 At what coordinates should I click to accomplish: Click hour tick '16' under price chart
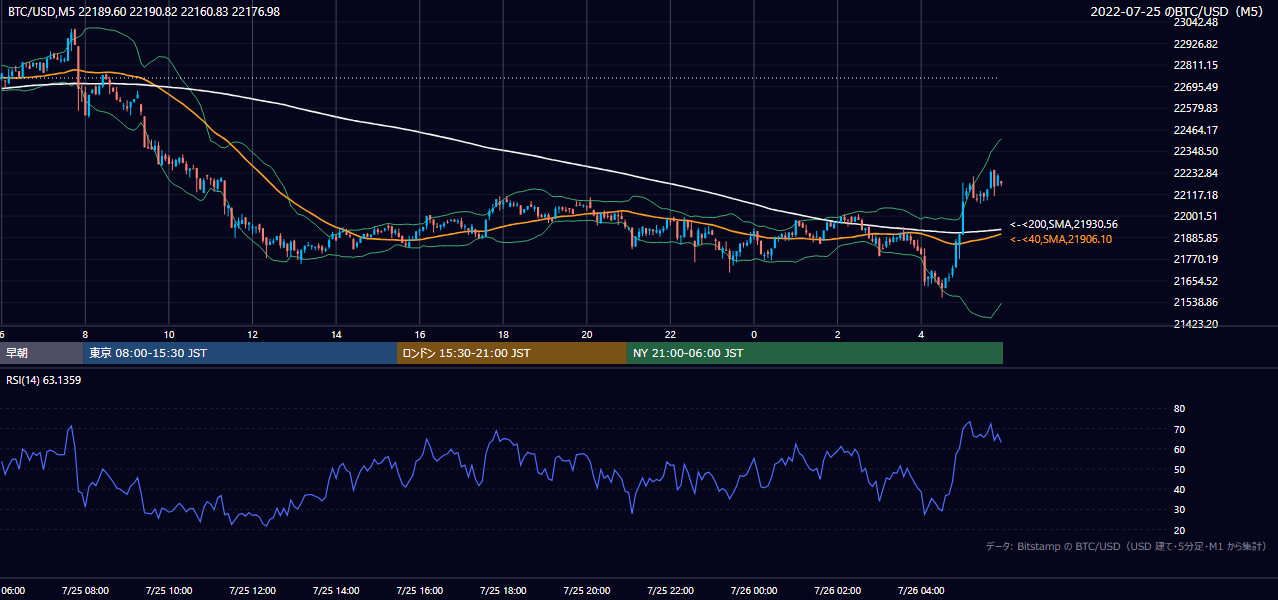420,334
